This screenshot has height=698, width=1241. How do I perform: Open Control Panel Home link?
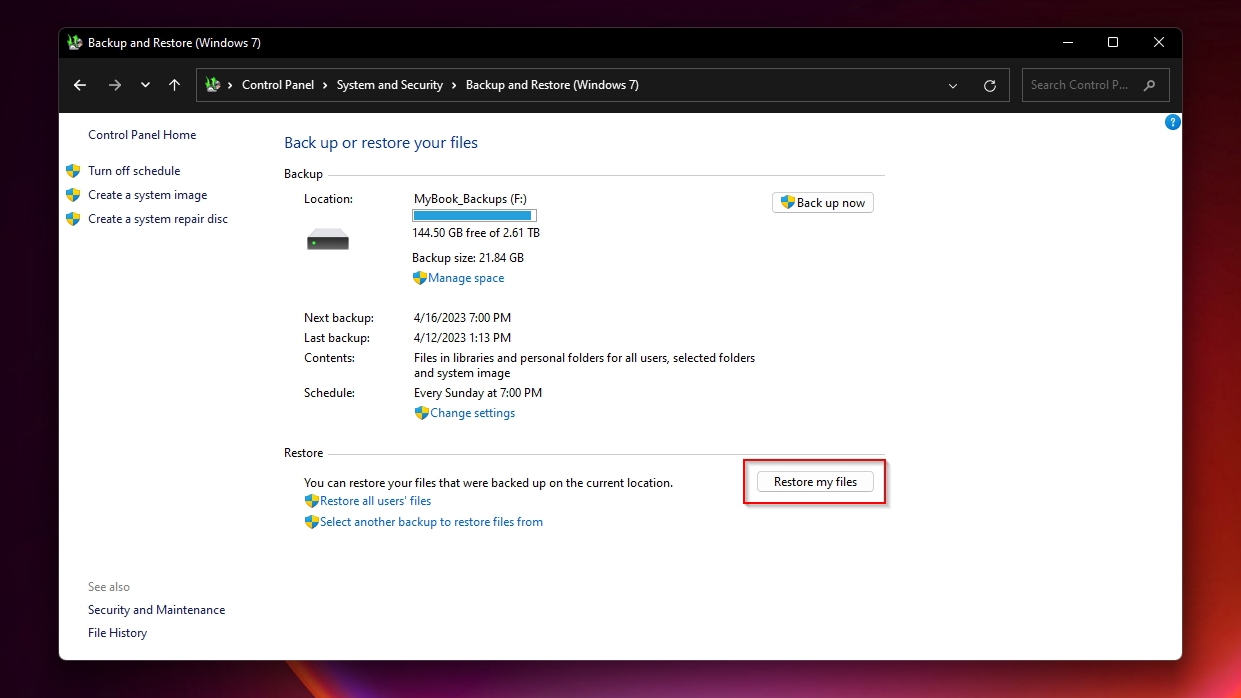[x=142, y=135]
